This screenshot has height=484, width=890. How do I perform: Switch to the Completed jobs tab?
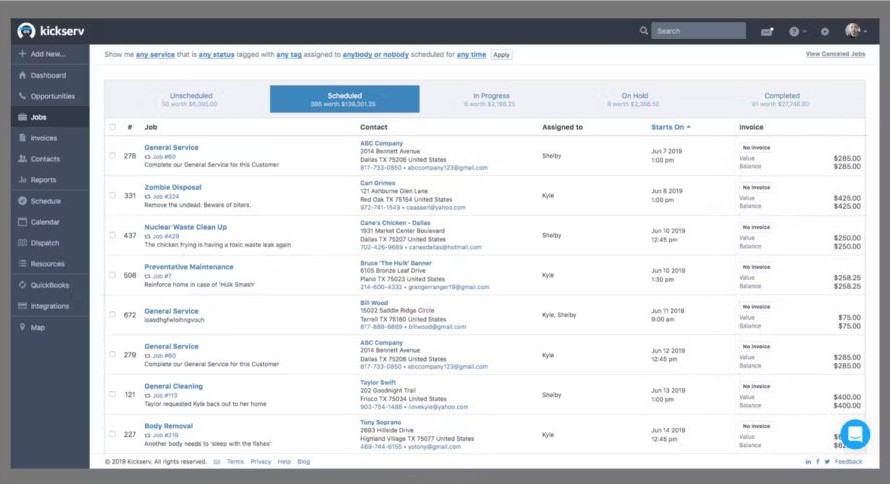782,99
